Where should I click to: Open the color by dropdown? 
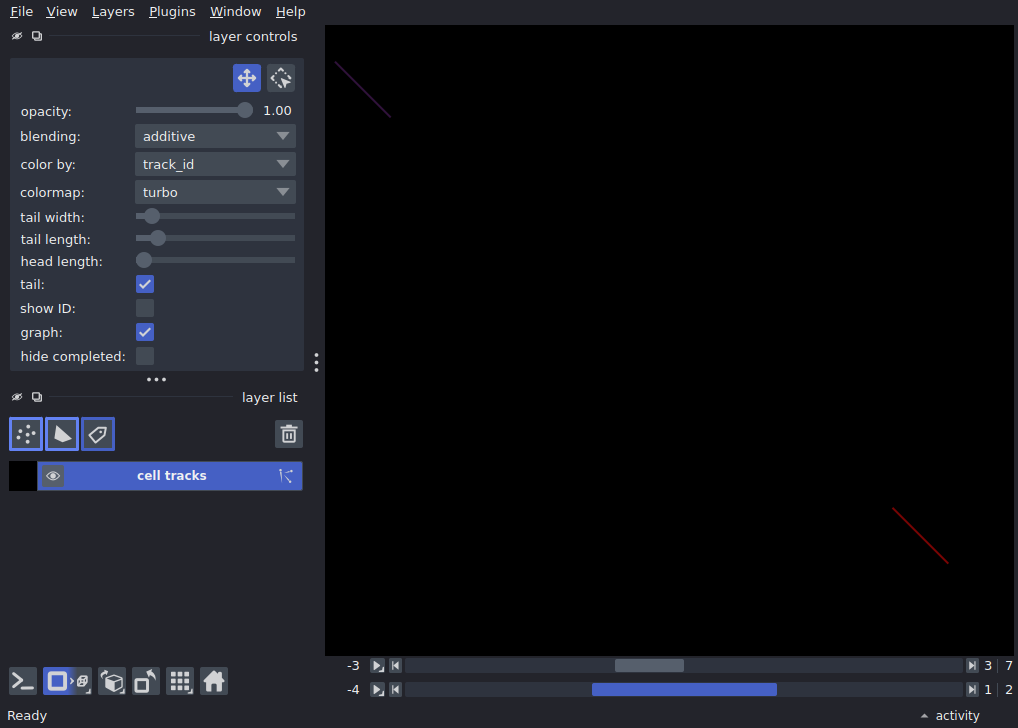(x=216, y=164)
